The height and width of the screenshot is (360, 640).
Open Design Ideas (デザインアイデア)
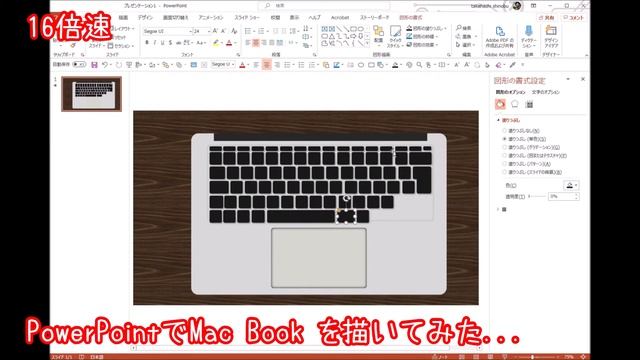(x=551, y=37)
